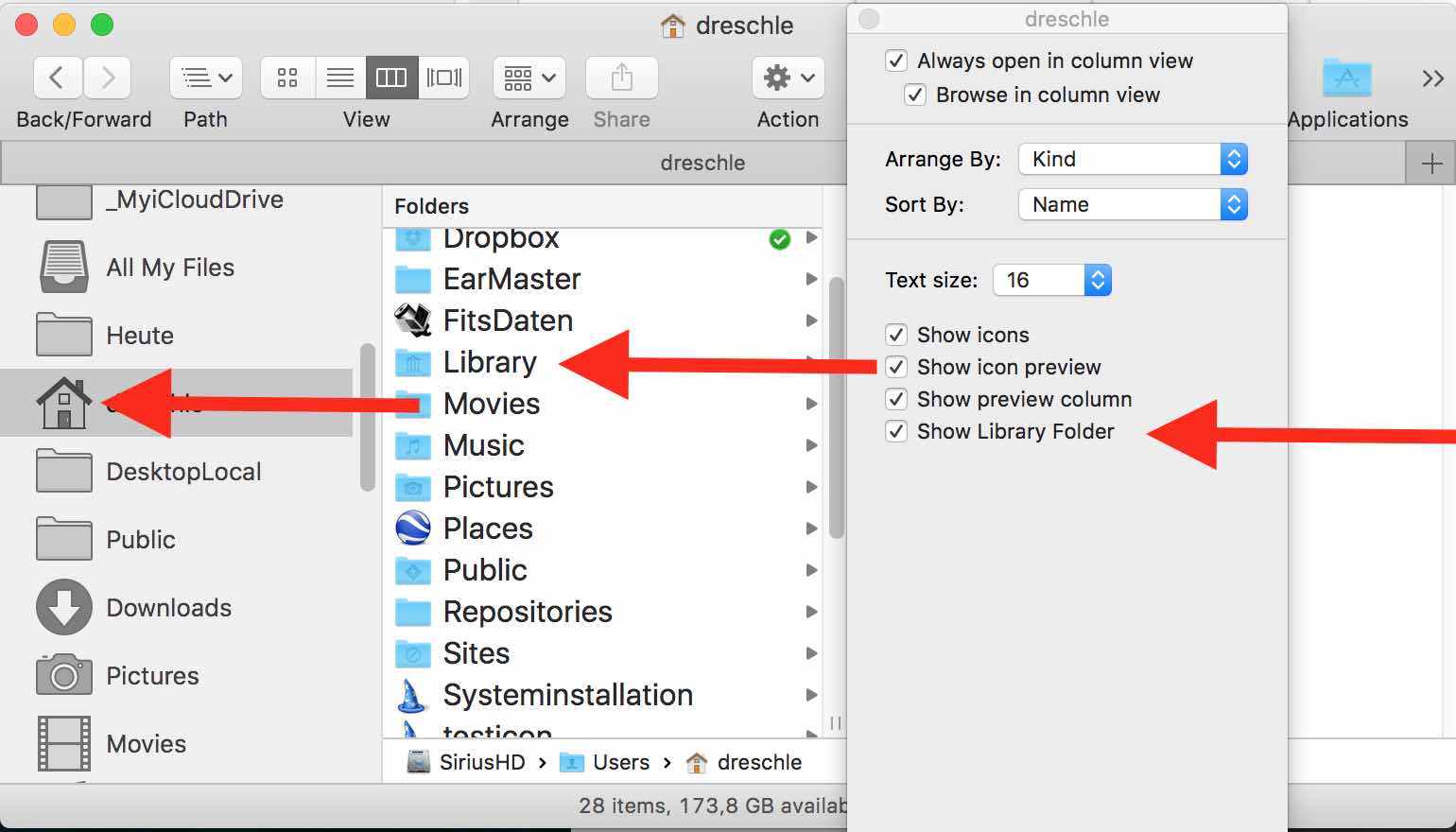Go back with the Back arrow button

tap(58, 78)
